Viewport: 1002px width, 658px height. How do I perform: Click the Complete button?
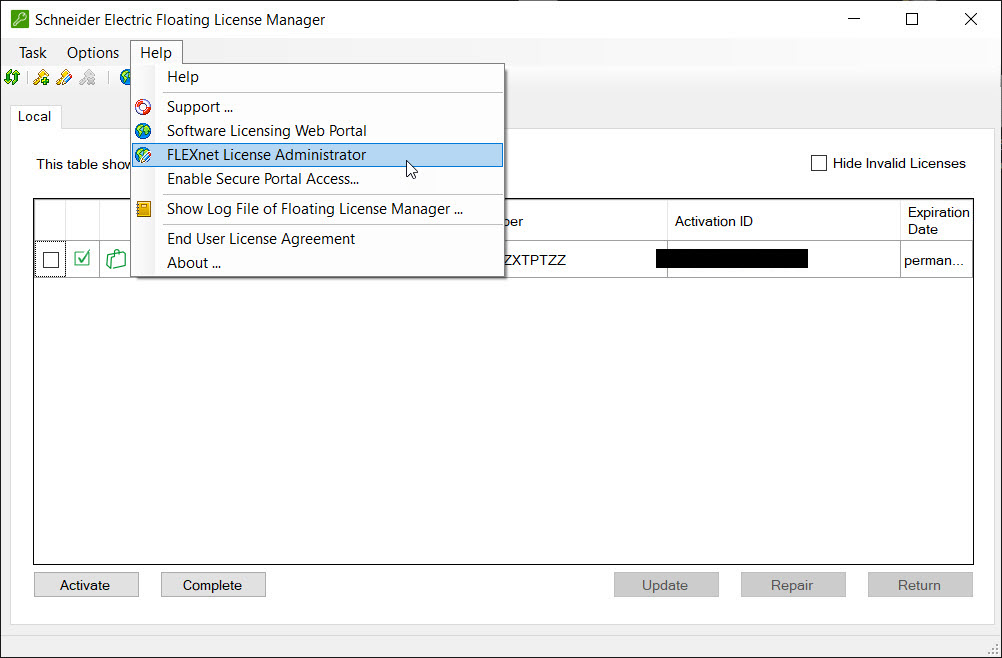point(213,585)
